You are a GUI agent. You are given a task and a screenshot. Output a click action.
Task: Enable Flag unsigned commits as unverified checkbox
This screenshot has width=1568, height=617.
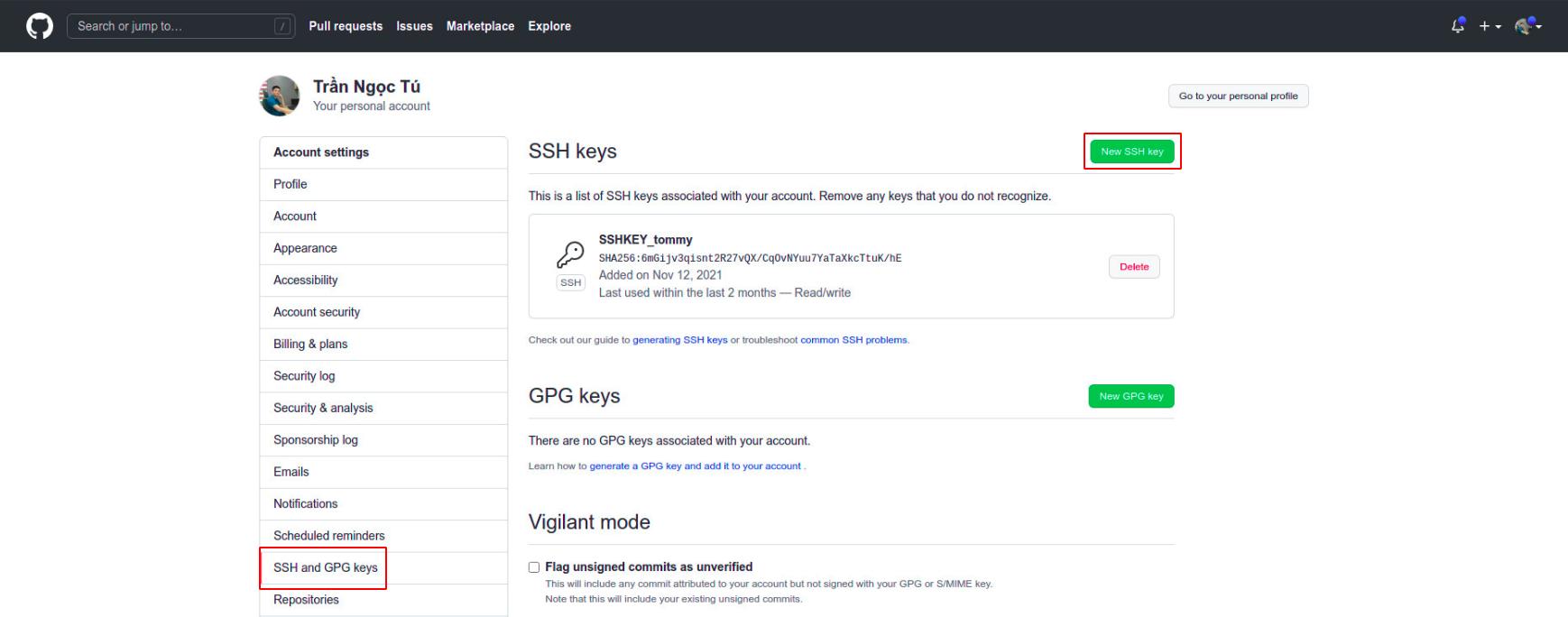534,567
